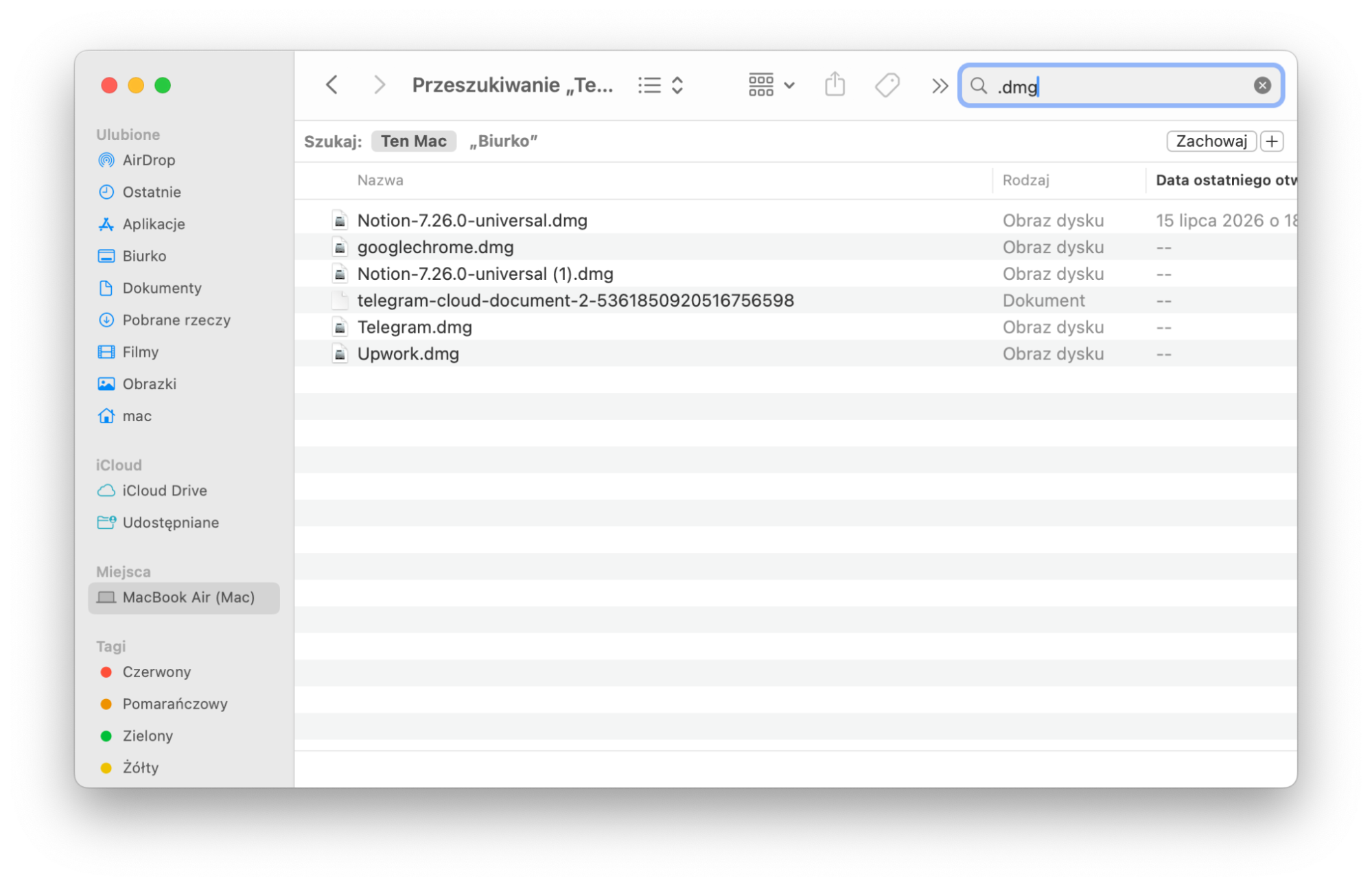The image size is (1372, 887).
Task: Select the Ten Mac search scope
Action: (413, 141)
